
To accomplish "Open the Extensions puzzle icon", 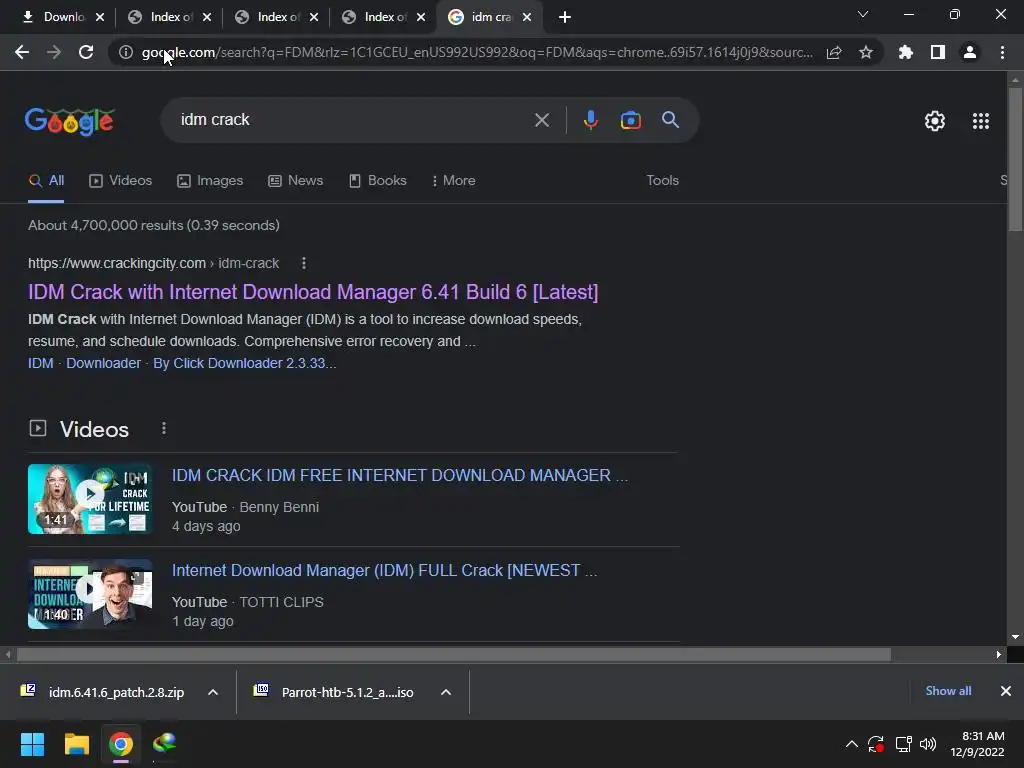I will click(906, 52).
